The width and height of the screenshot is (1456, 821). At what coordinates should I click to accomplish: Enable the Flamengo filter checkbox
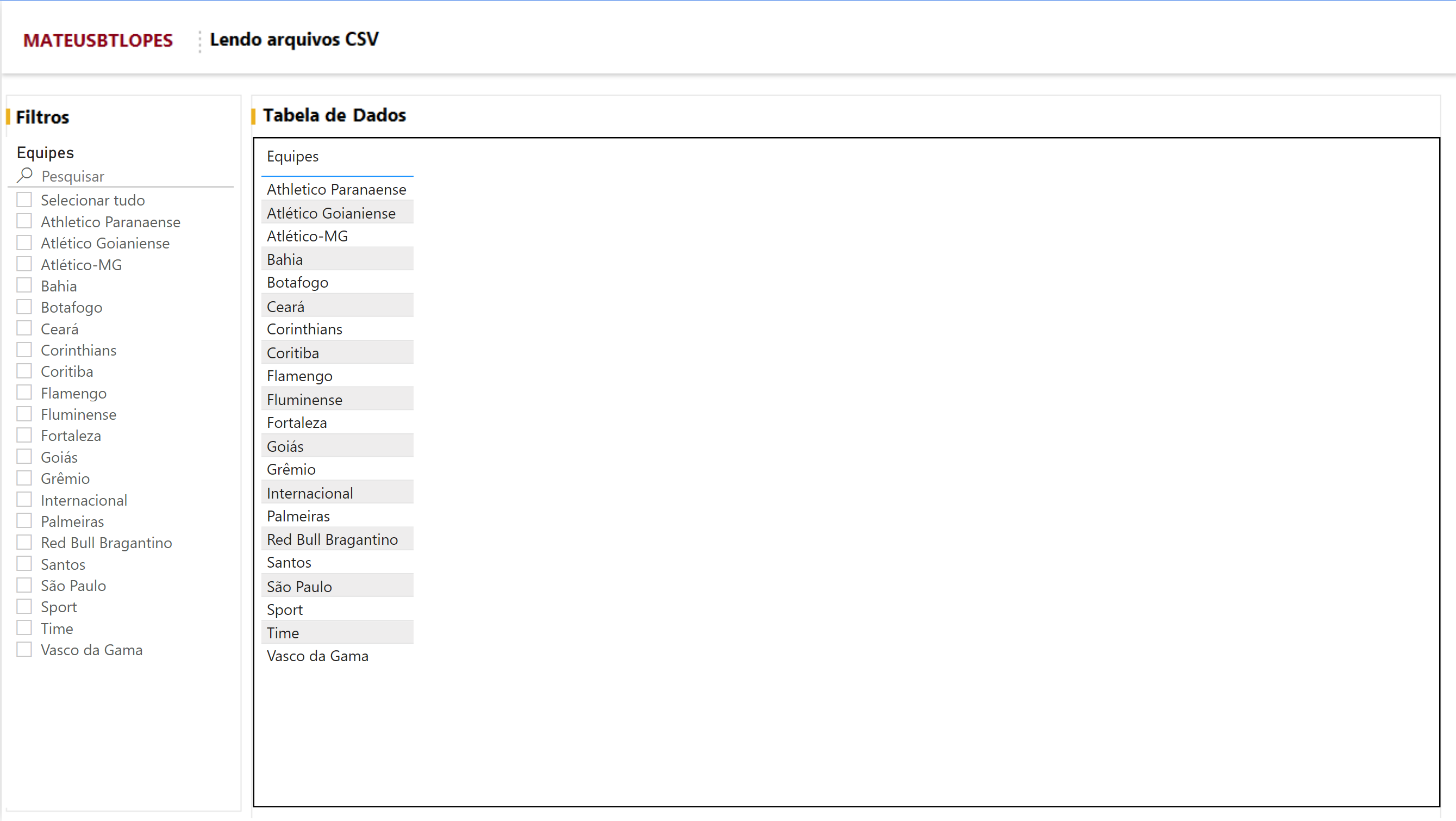click(x=24, y=393)
